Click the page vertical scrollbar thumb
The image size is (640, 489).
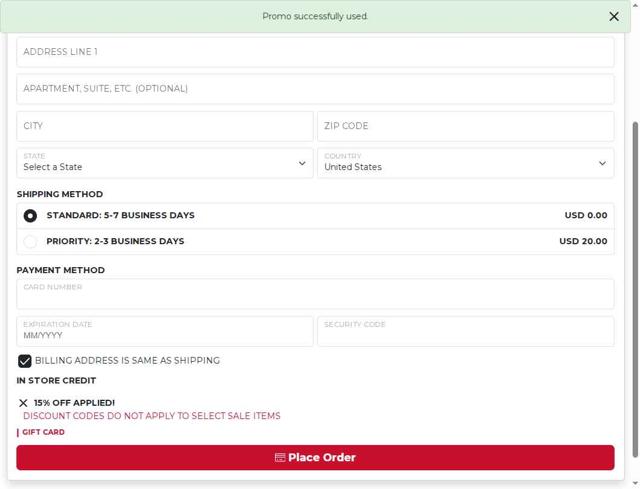(635, 290)
